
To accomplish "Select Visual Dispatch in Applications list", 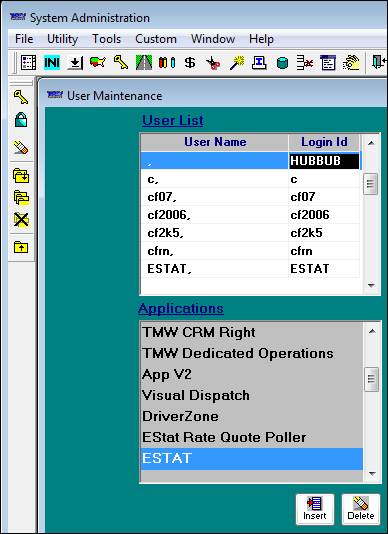I will point(252,395).
